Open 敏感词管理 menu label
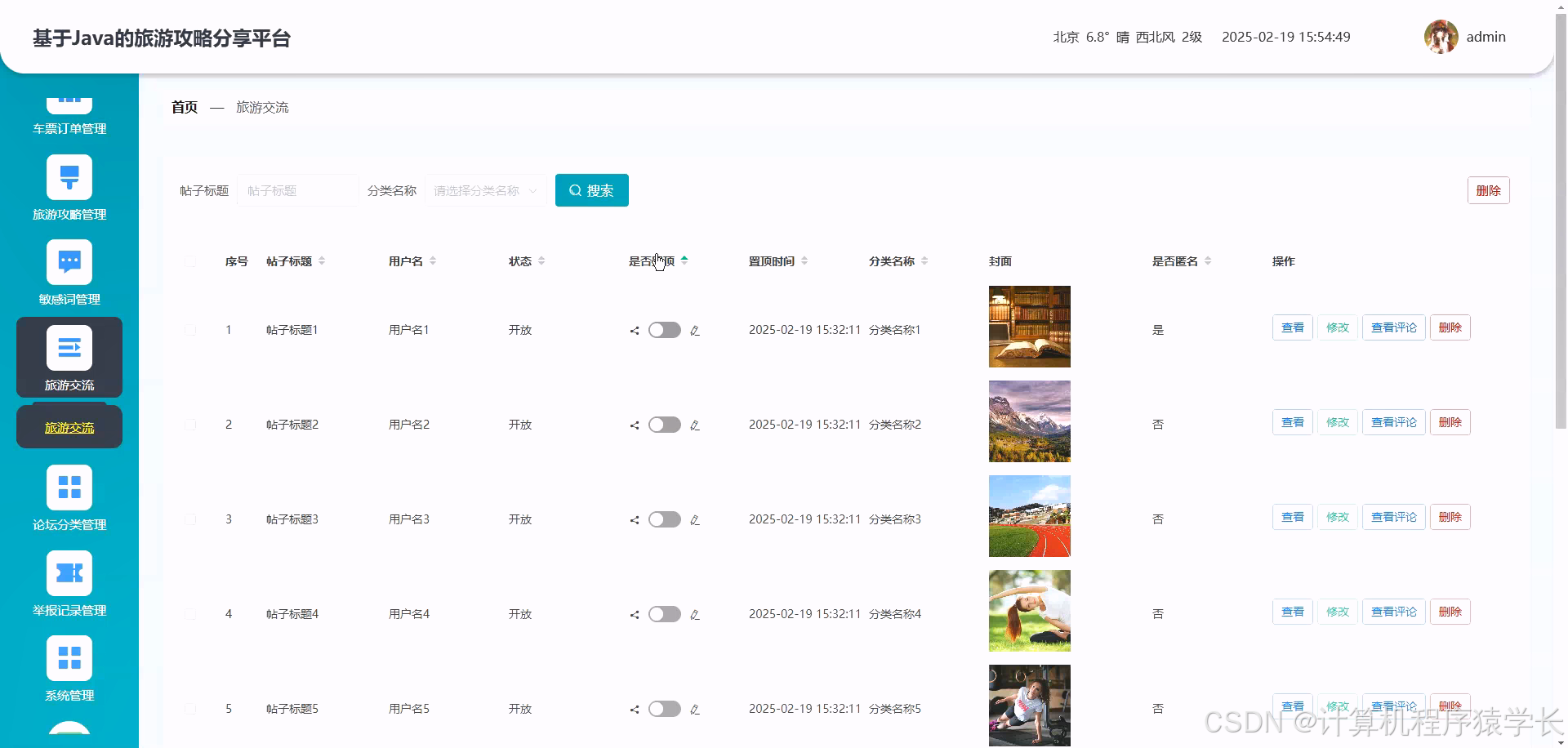Viewport: 1568px width, 748px height. [x=69, y=299]
